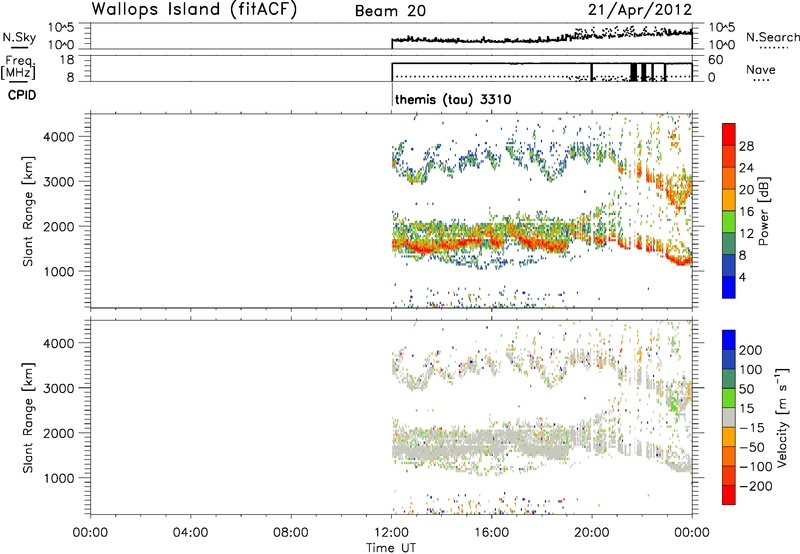800x554 pixels.
Task: Click the '12:00' time tick label
Action: pyautogui.click(x=391, y=533)
